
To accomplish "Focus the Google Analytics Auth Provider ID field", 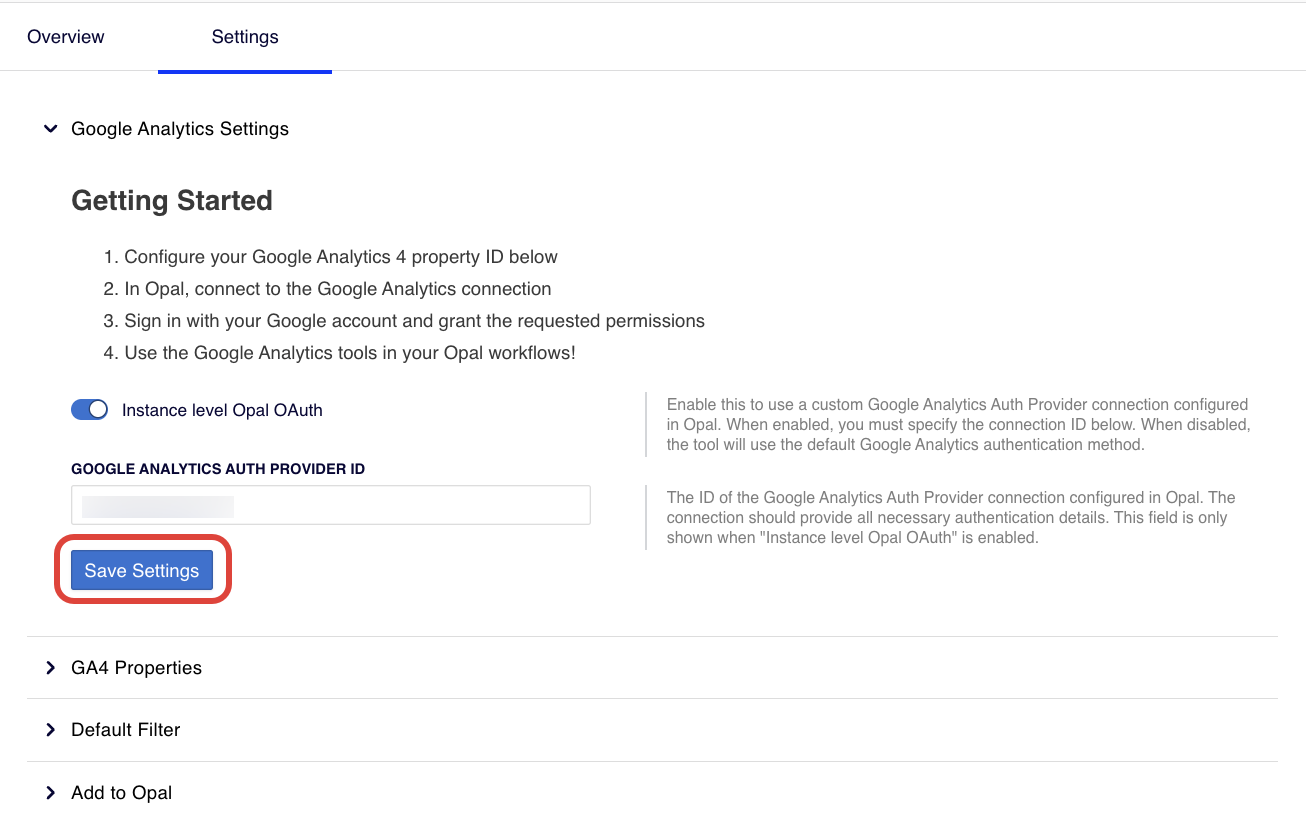I will (x=331, y=505).
